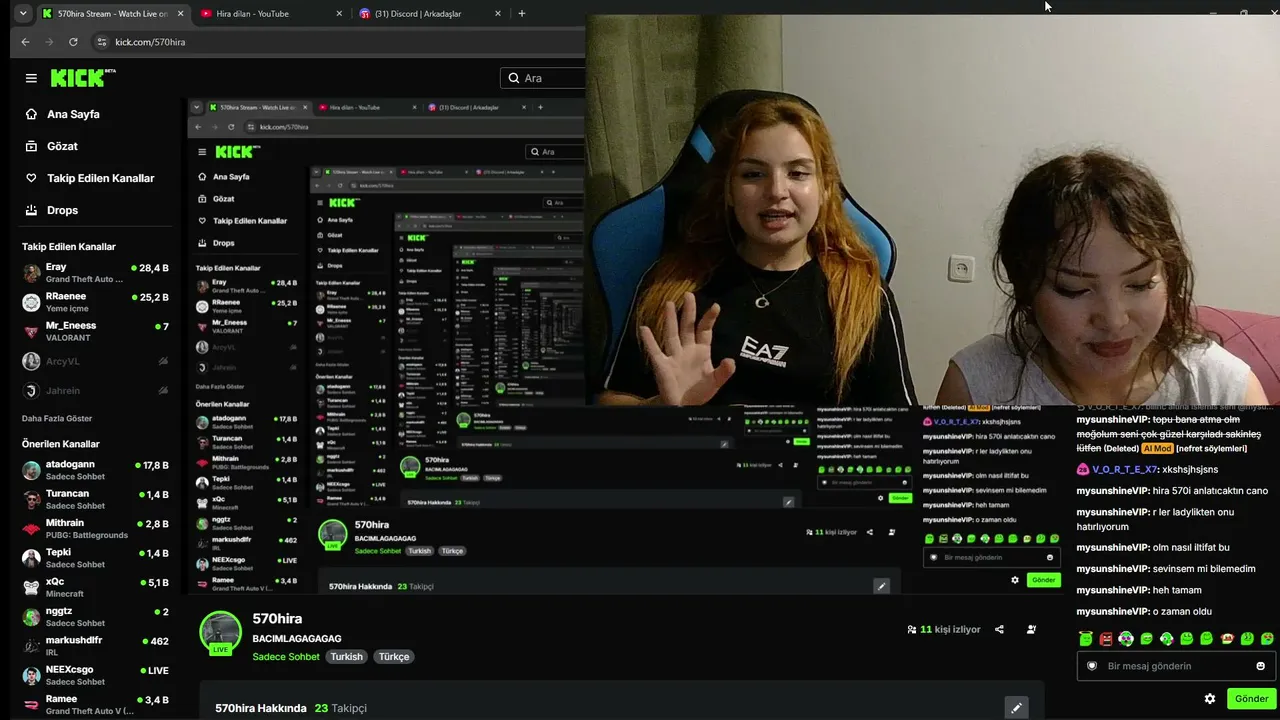This screenshot has width=1280, height=720.
Task: Open Drops in the sidebar
Action: (62, 210)
